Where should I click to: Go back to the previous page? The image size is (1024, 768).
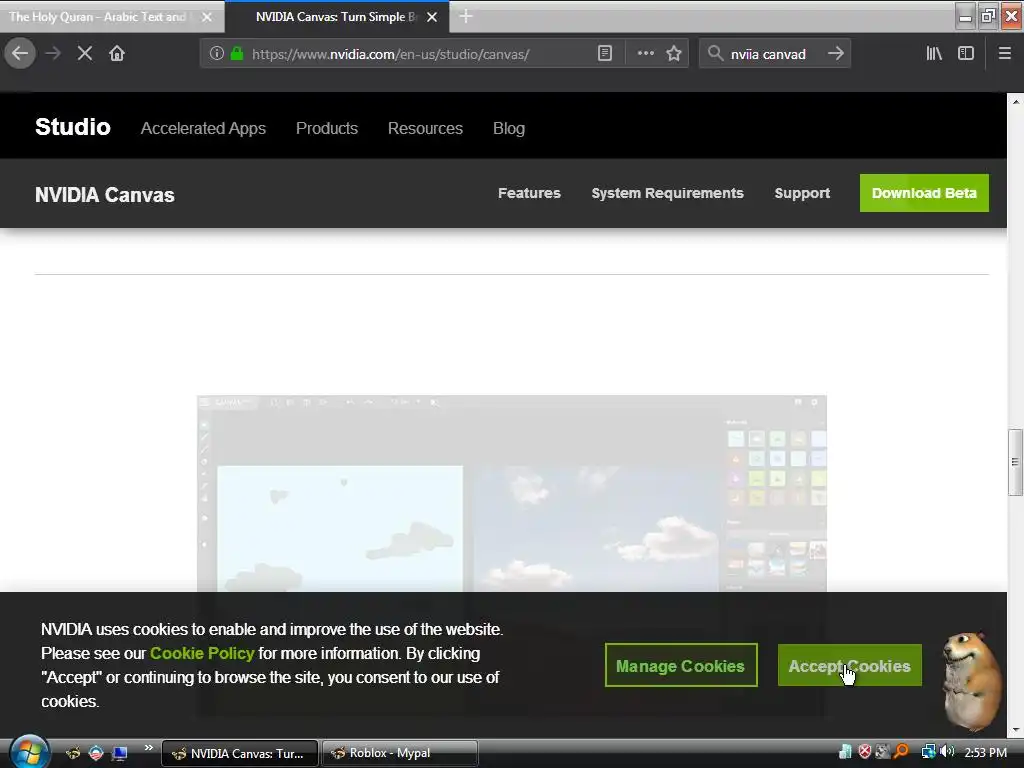tap(20, 53)
